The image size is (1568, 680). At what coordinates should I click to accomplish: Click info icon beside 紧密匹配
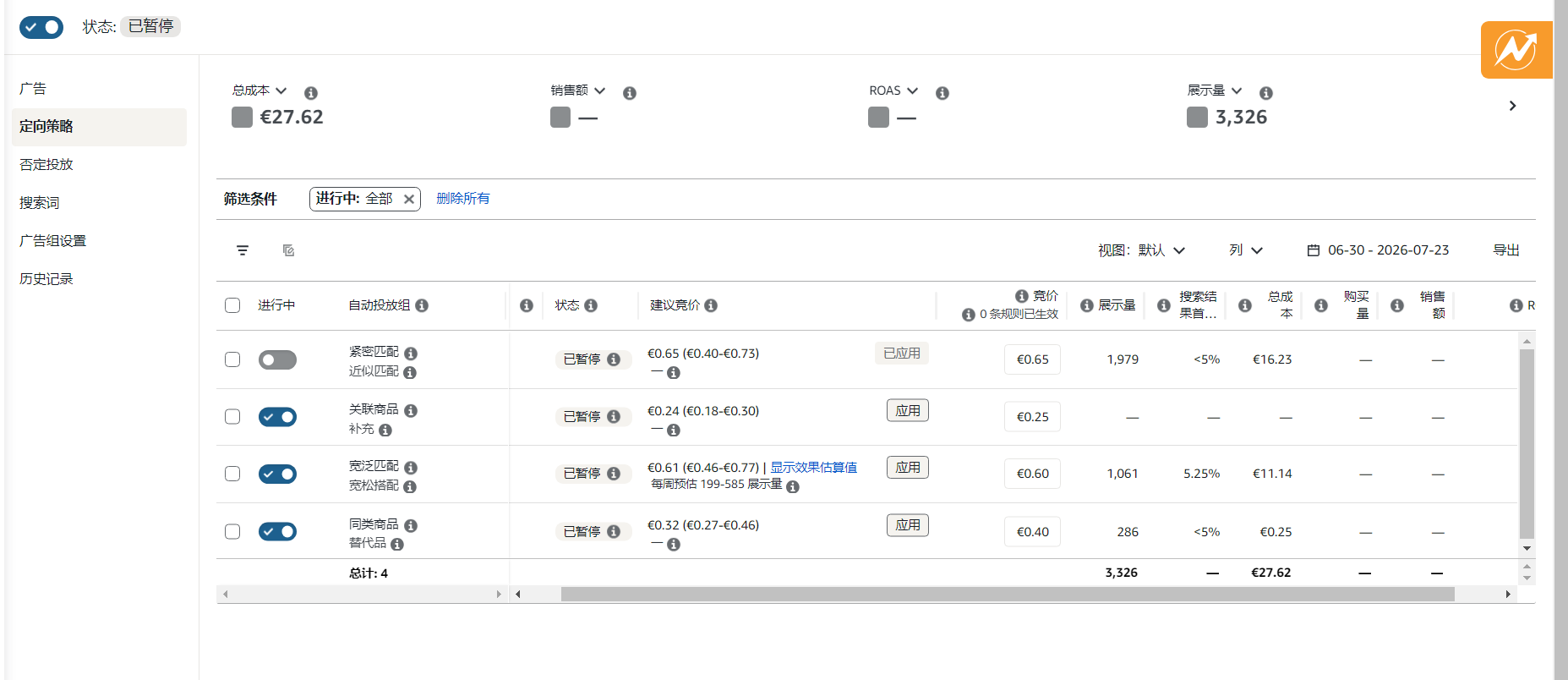tap(411, 354)
